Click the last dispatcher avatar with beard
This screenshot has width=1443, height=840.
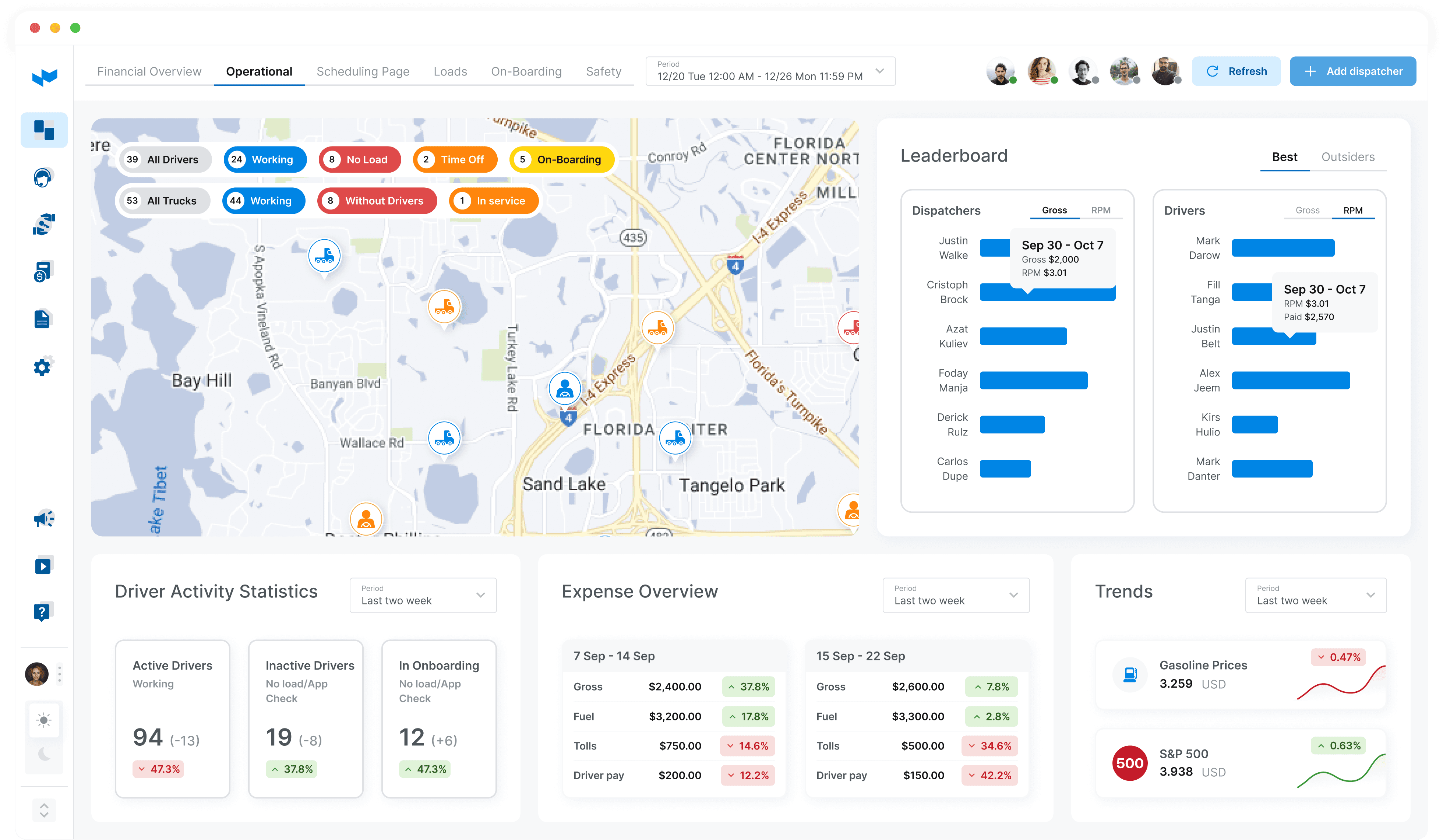click(x=1165, y=71)
